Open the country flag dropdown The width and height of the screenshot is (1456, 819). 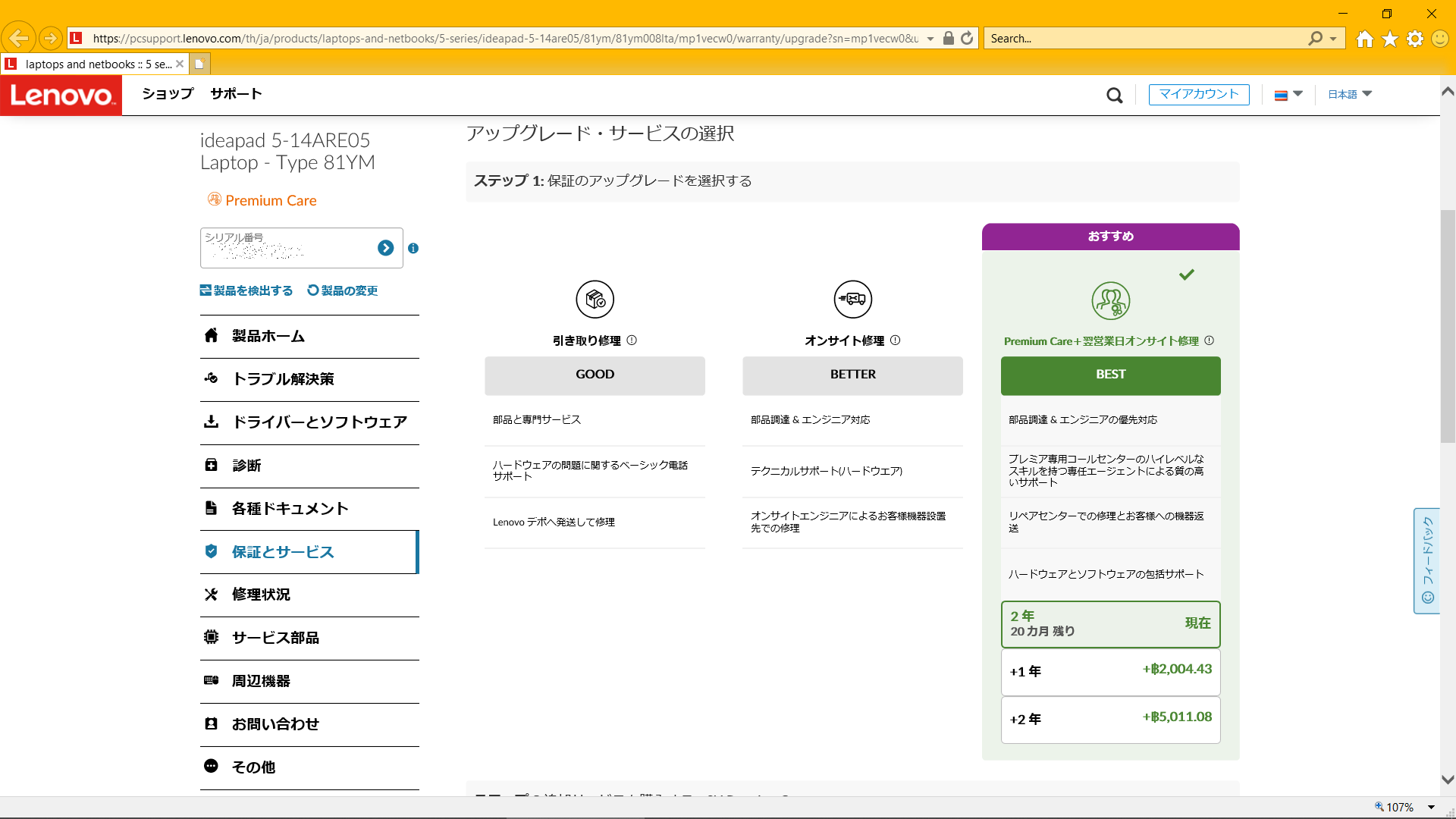pyautogui.click(x=1288, y=95)
